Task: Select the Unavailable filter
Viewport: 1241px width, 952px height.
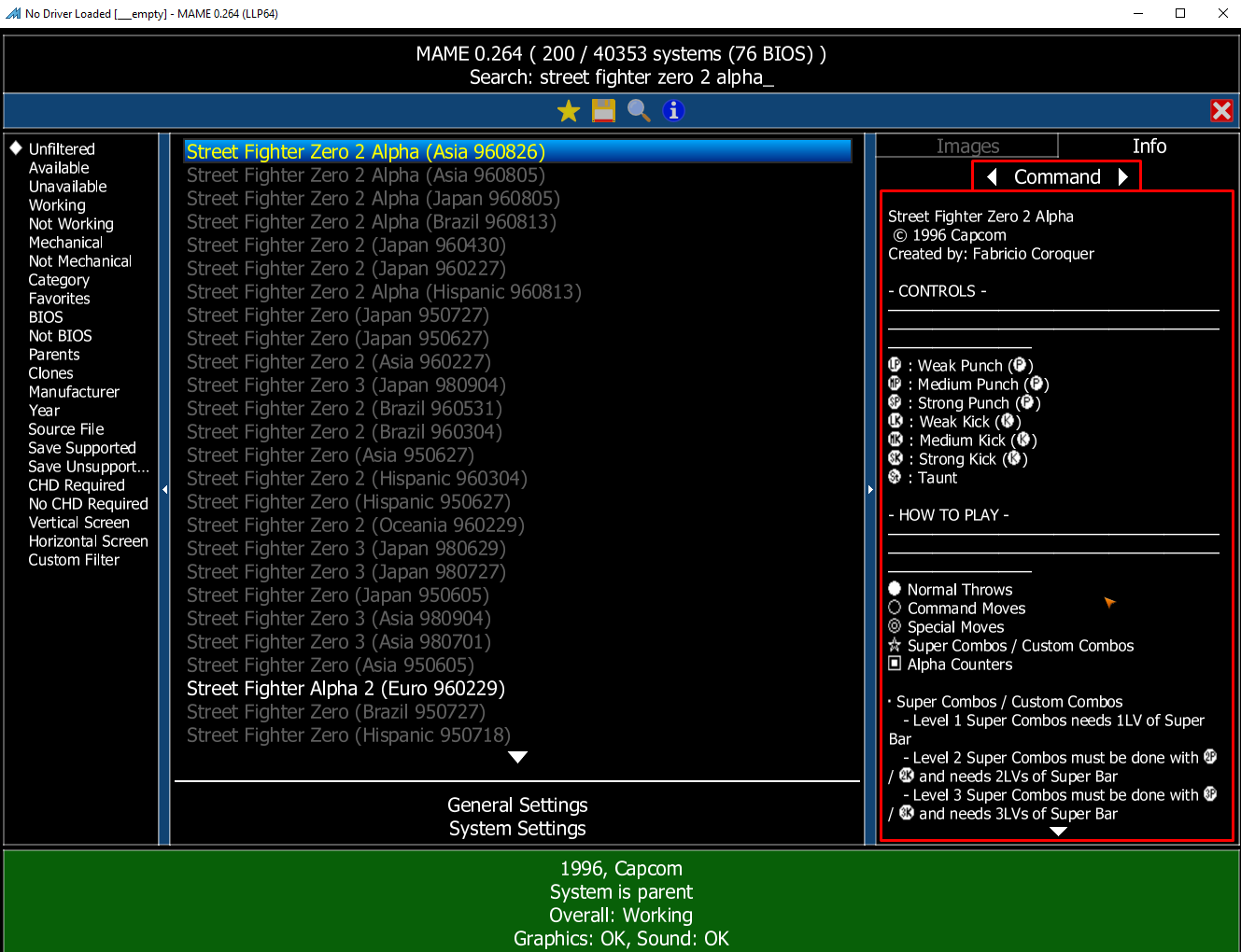Action: tap(67, 187)
